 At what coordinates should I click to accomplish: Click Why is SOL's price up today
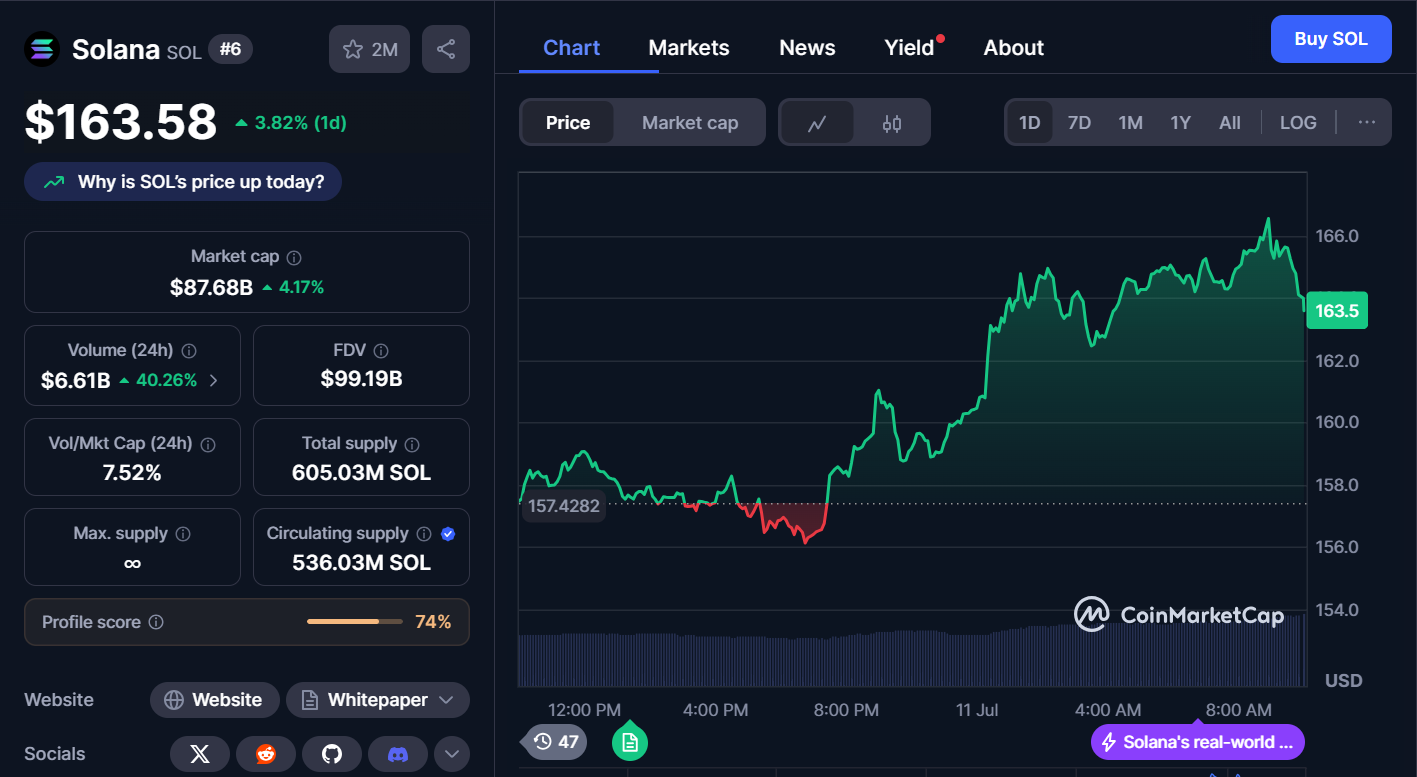[x=183, y=182]
